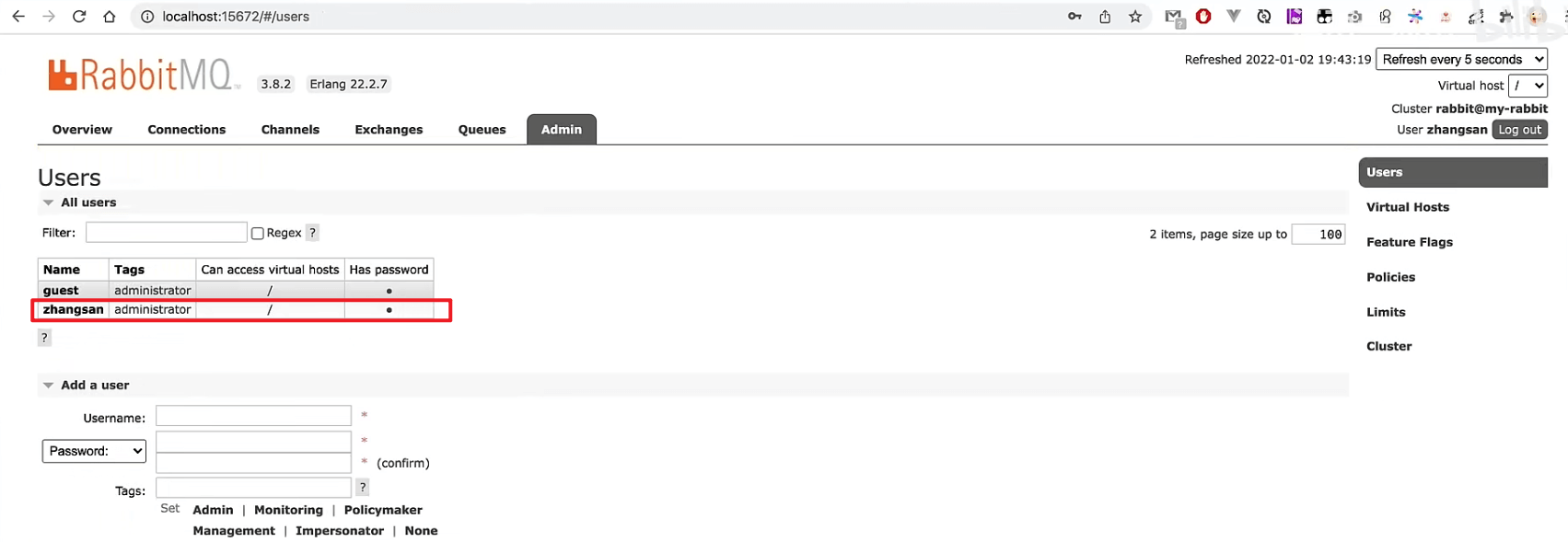Click the Regex help question mark
This screenshot has height=542, width=1568.
tap(313, 233)
